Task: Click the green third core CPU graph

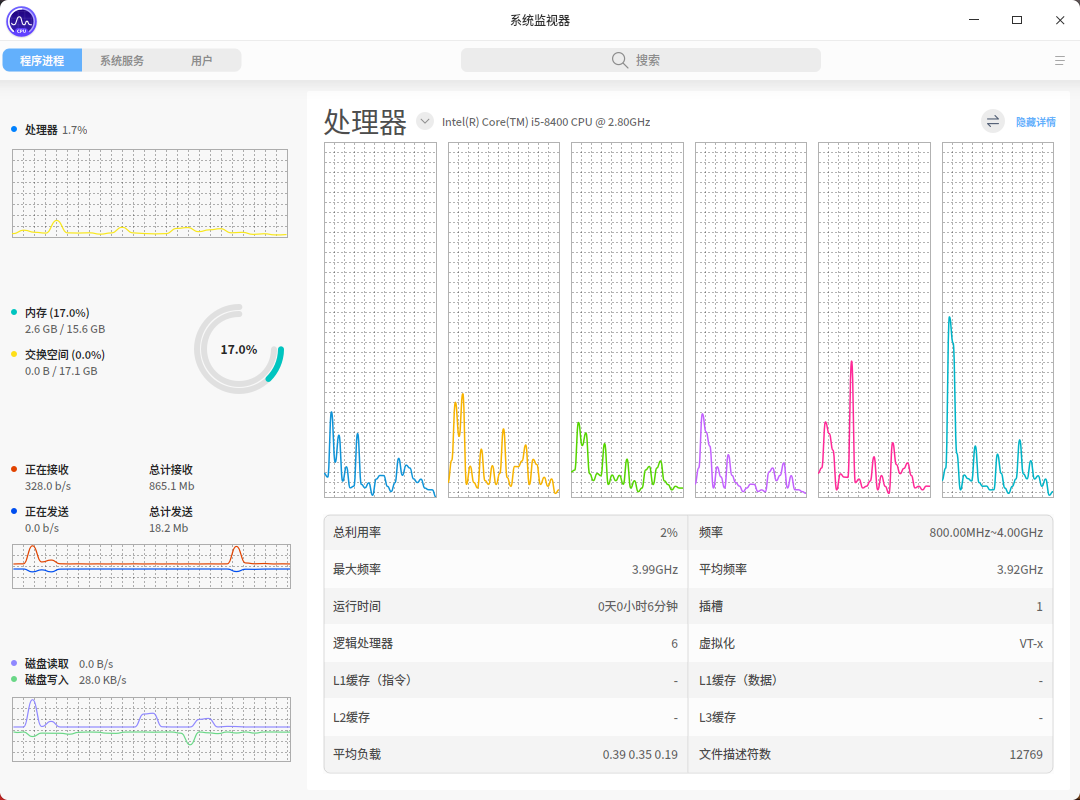Action: click(627, 320)
